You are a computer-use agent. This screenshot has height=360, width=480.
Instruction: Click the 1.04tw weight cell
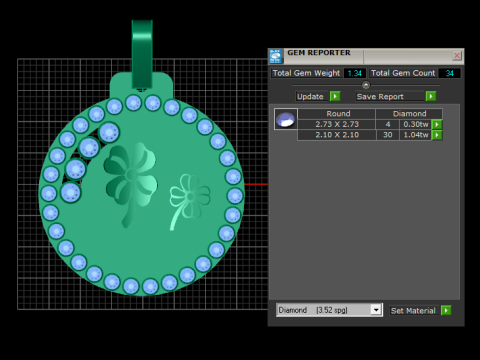click(416, 135)
